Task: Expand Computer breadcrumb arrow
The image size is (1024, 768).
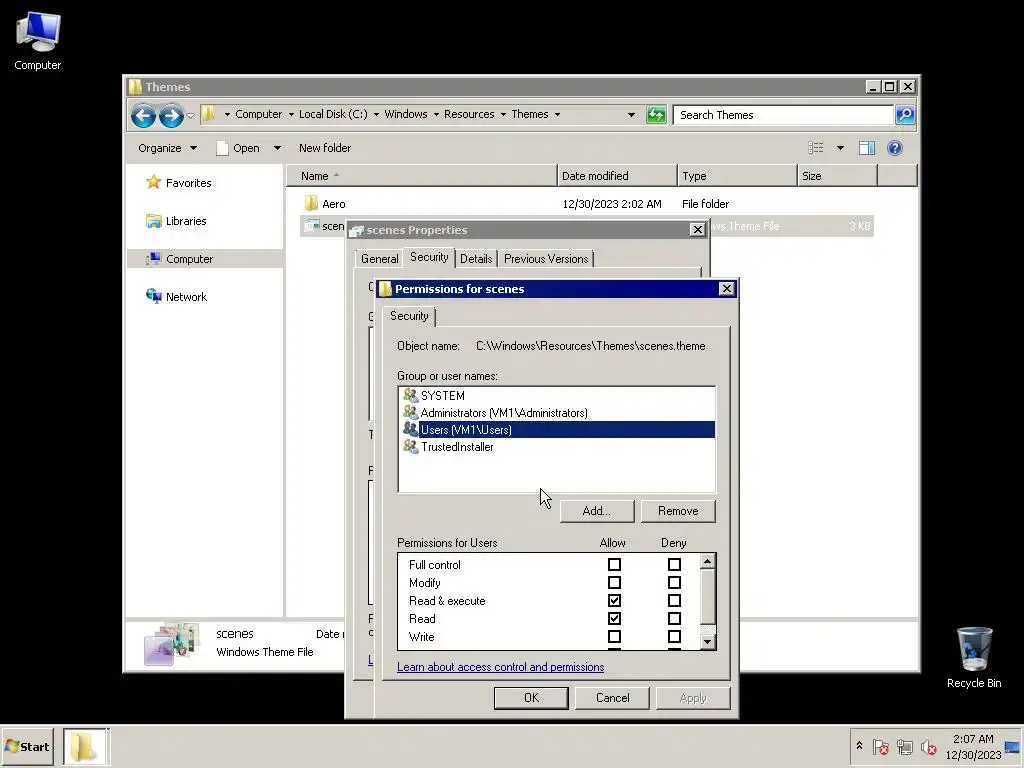Action: (291, 114)
